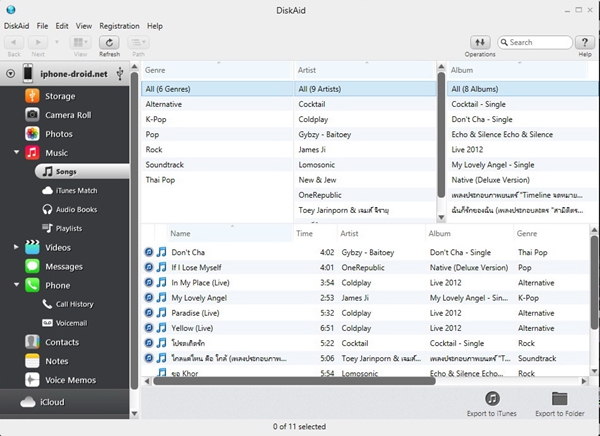Click in the Search field
Screen dimensions: 600x436
coord(535,42)
